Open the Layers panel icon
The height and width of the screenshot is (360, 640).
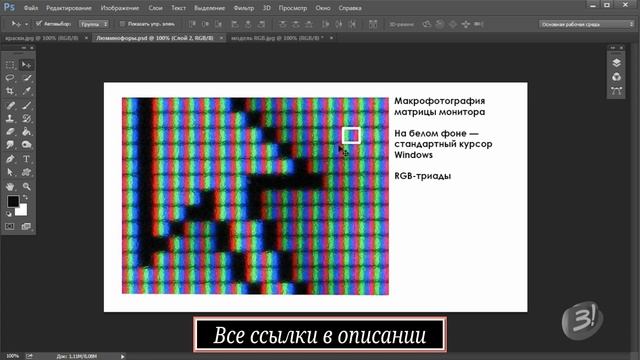(x=616, y=62)
